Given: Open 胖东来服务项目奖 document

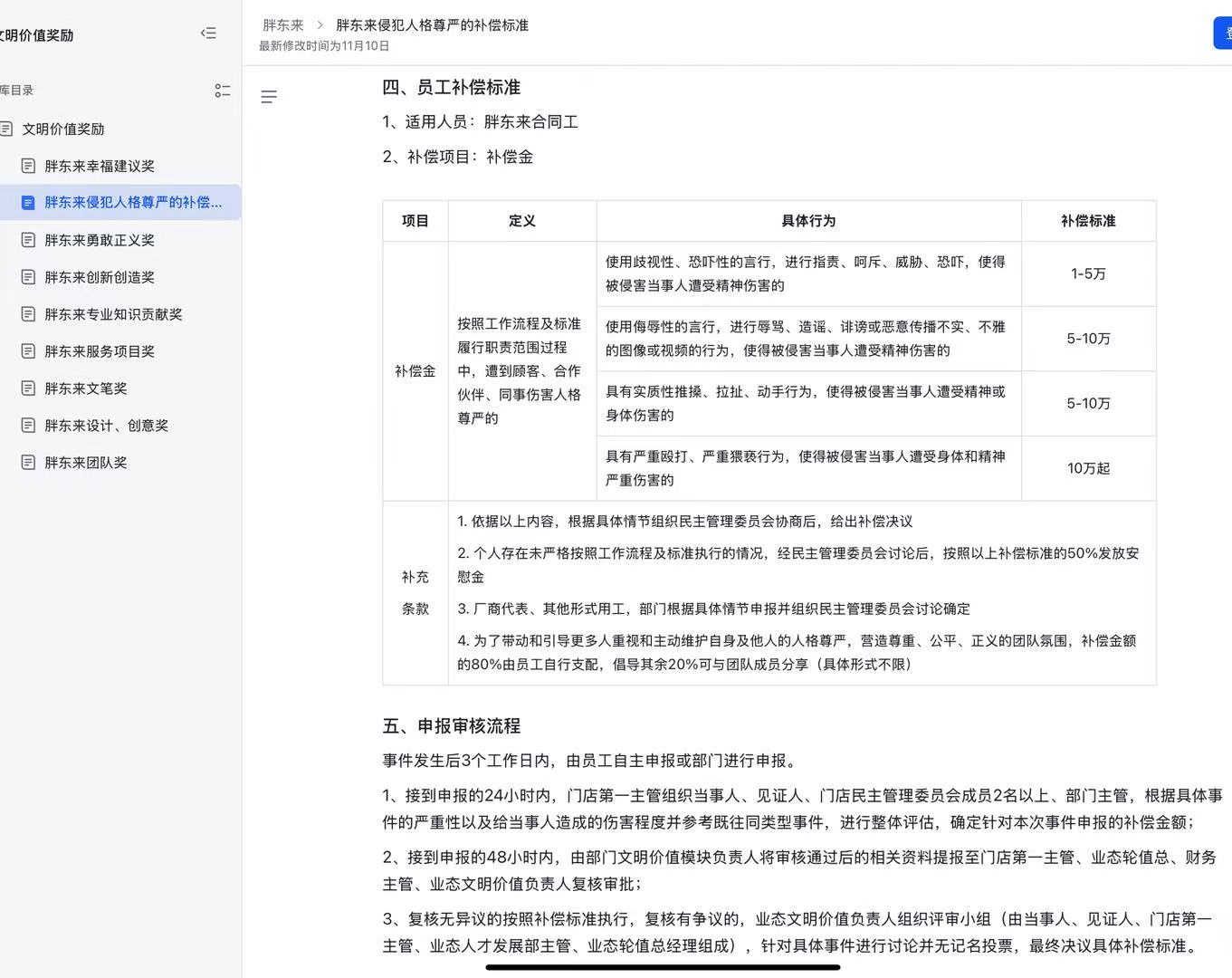Looking at the screenshot, I should [100, 351].
